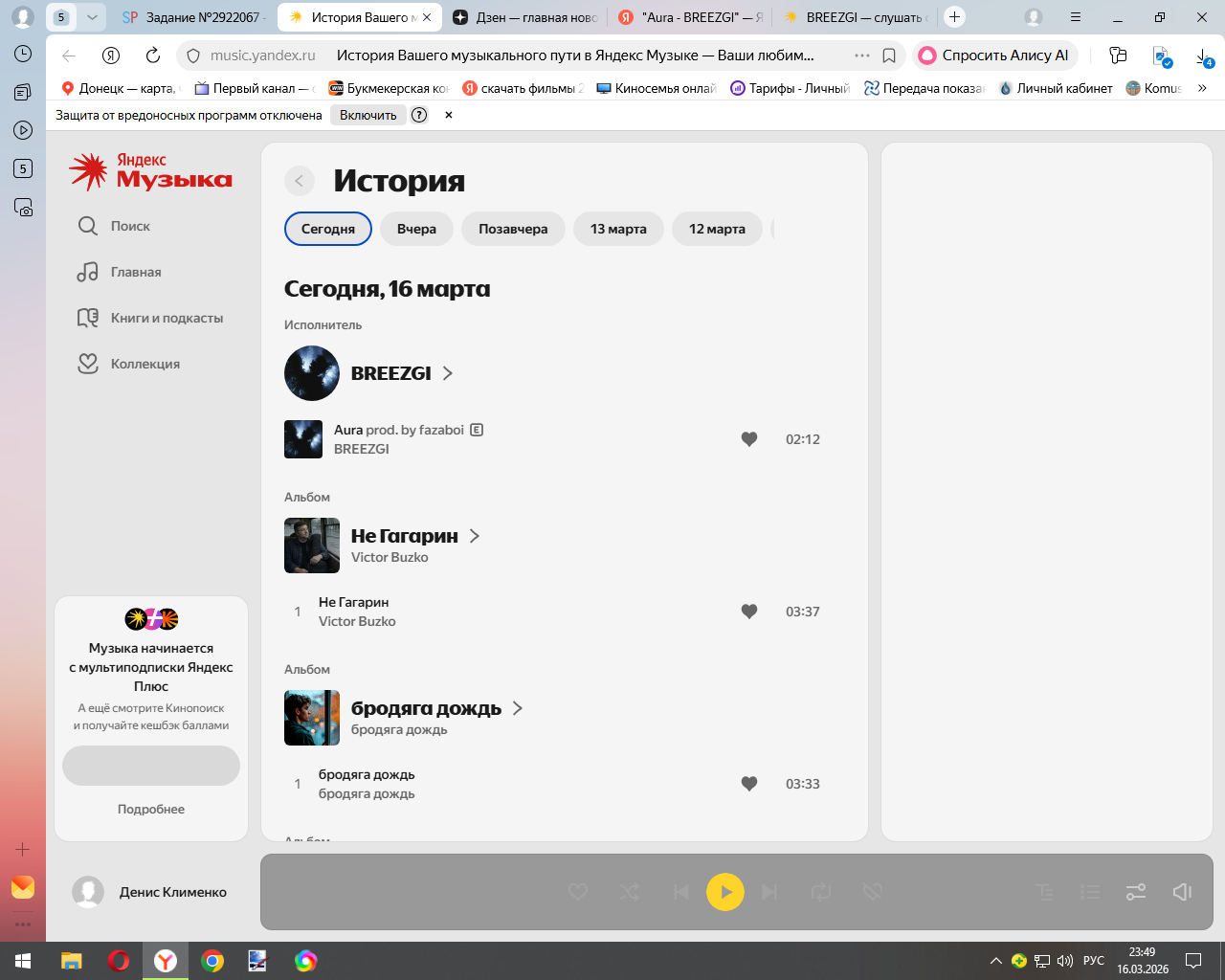Reload the page
Viewport: 1225px width, 980px height.
(153, 56)
